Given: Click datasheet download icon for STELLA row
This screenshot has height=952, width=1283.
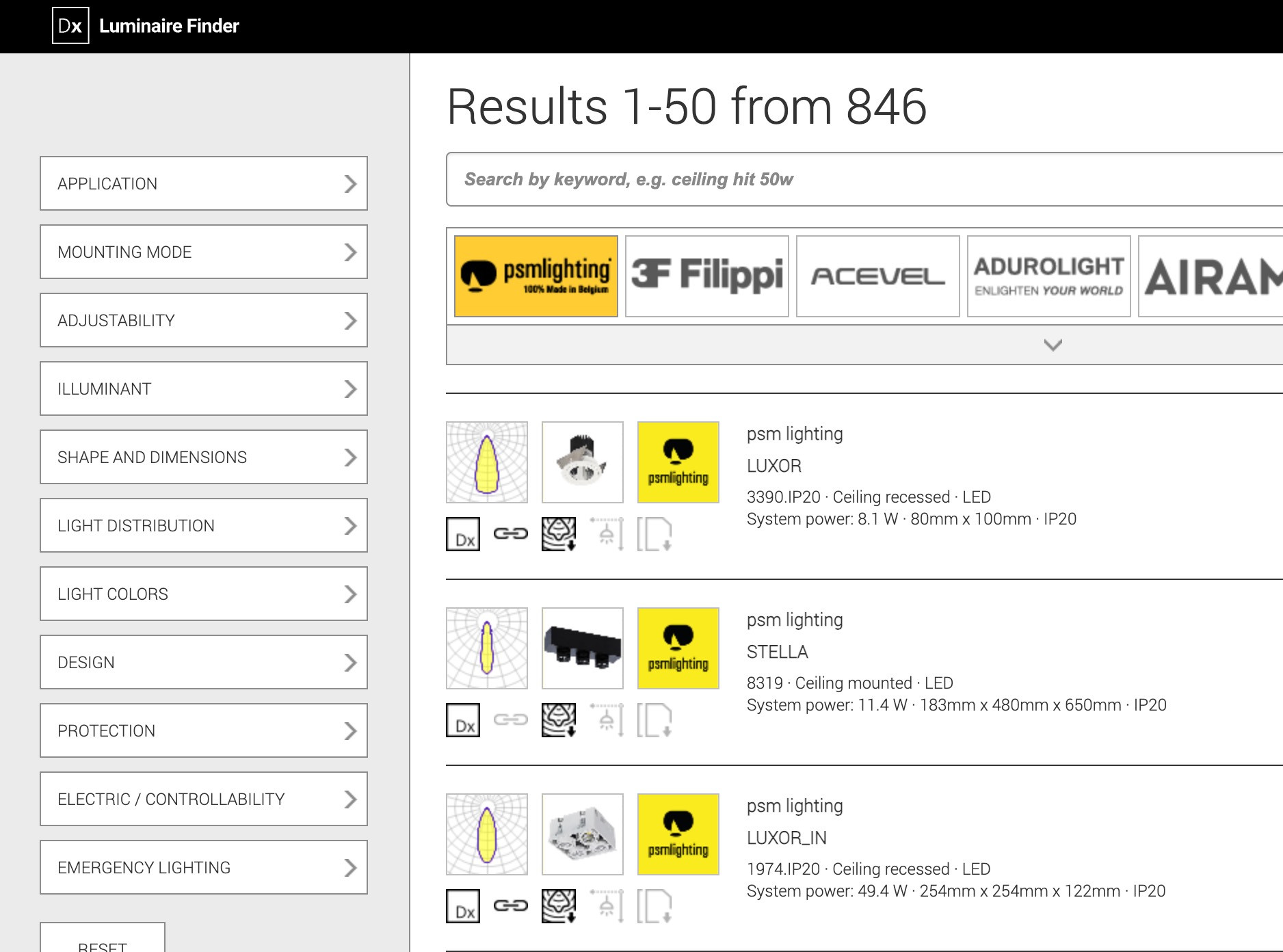Looking at the screenshot, I should coord(654,720).
